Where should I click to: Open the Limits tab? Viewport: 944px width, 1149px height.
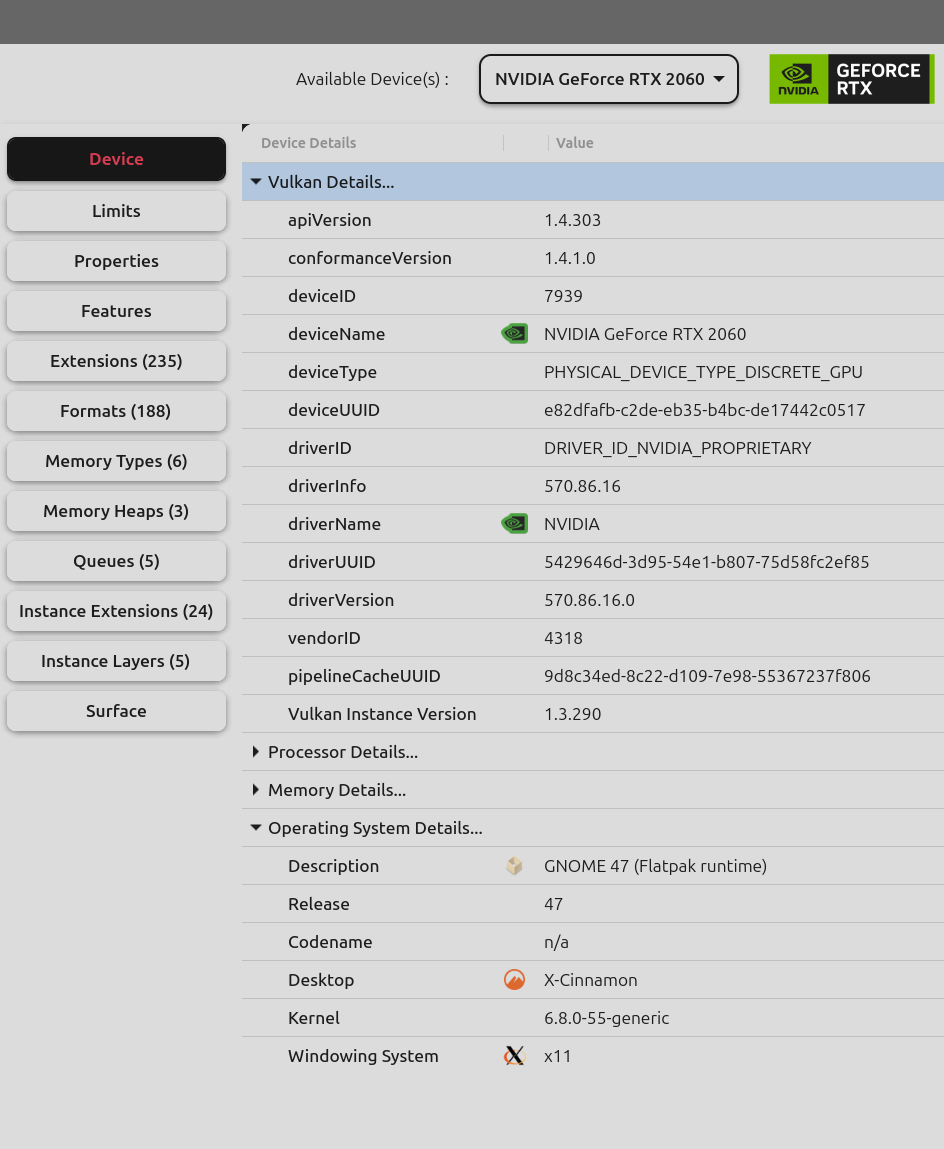(x=117, y=211)
